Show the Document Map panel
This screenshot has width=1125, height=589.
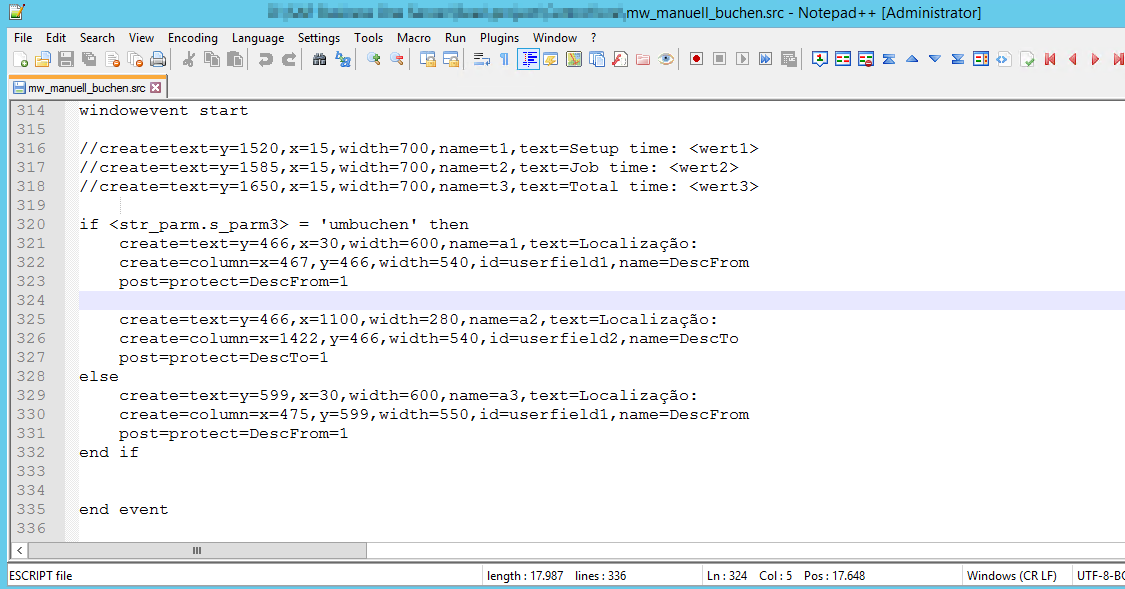point(574,60)
